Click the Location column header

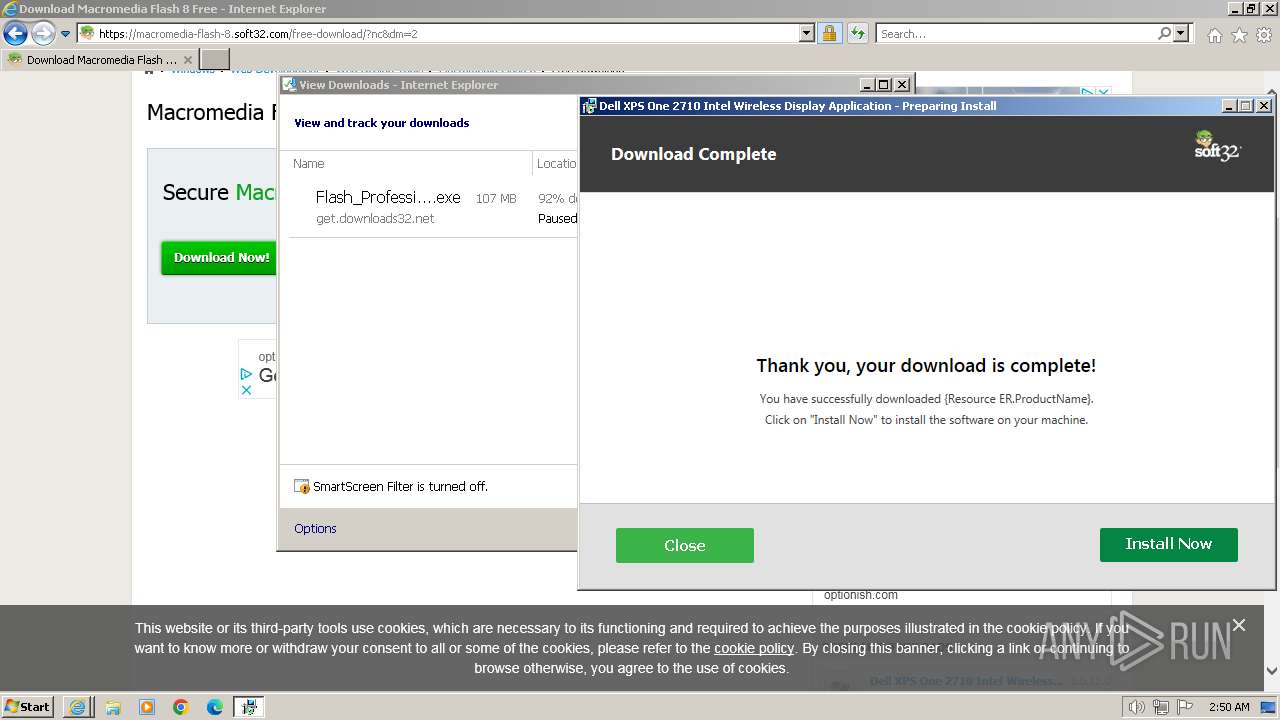(x=556, y=163)
